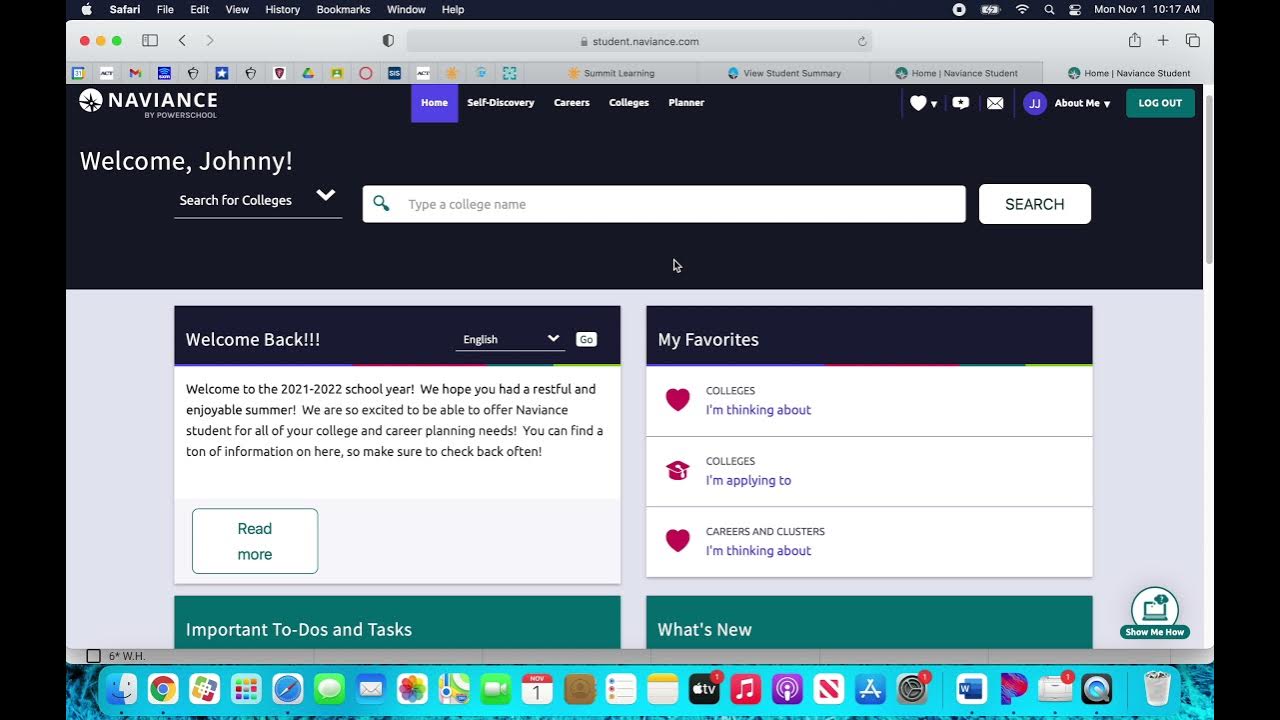Click the Type a college name field
The height and width of the screenshot is (720, 1280).
[664, 204]
